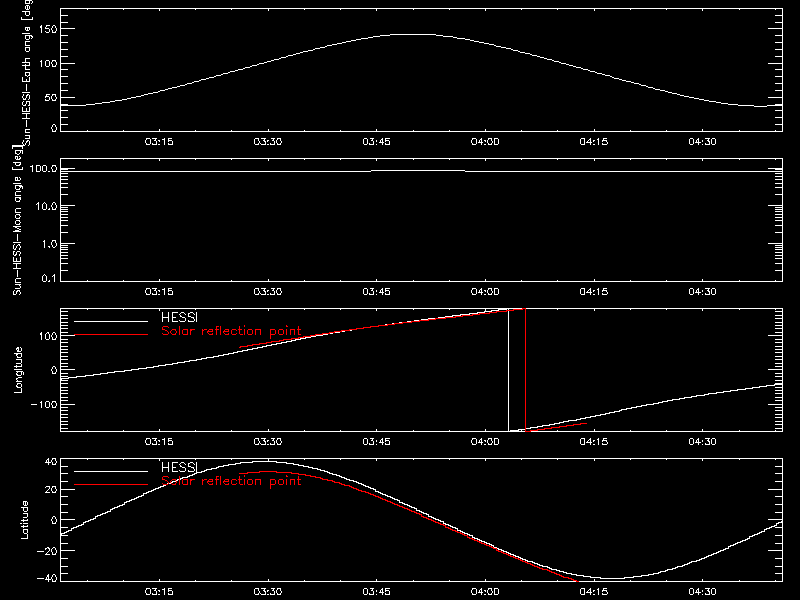The width and height of the screenshot is (800, 600).
Task: Click the -20 tick on Latitude axis
Action: tap(47, 551)
